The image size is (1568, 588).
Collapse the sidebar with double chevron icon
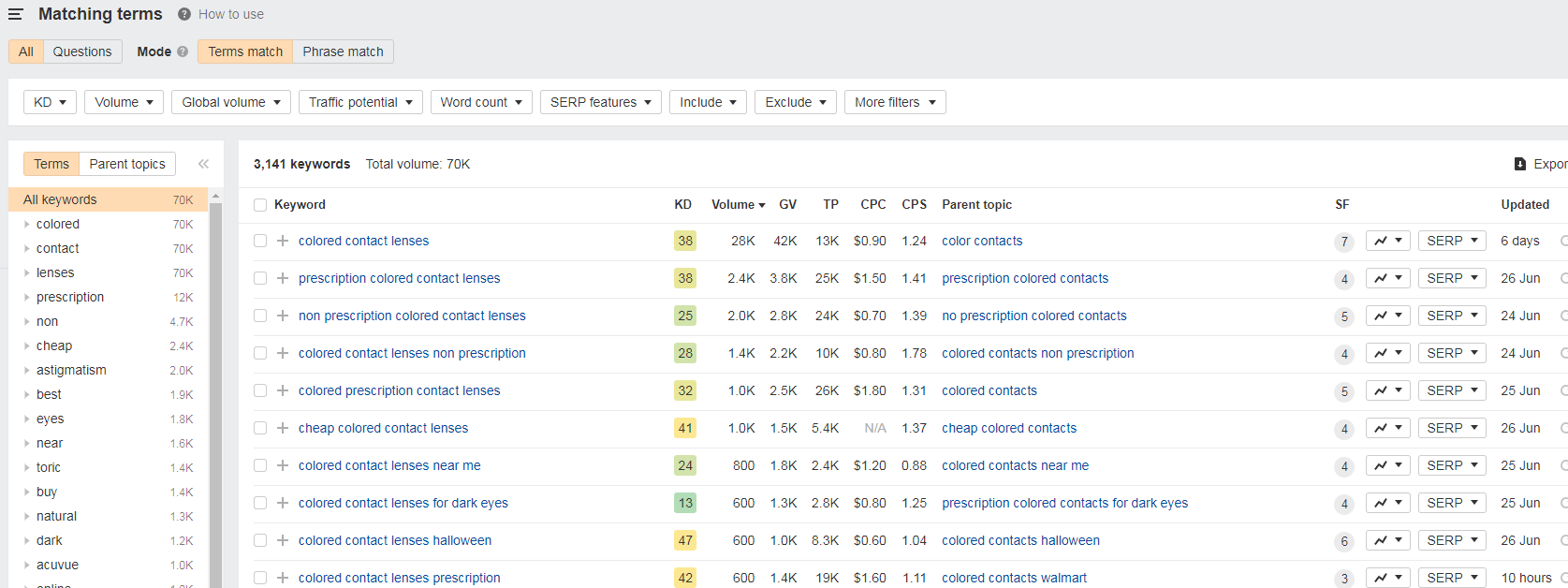pos(203,164)
